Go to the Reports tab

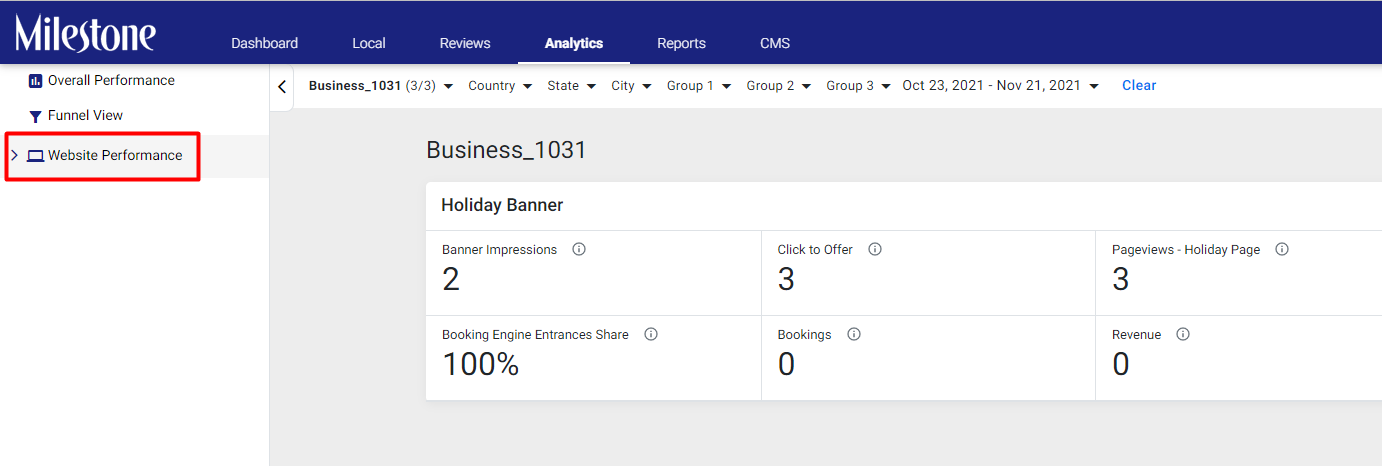(681, 43)
